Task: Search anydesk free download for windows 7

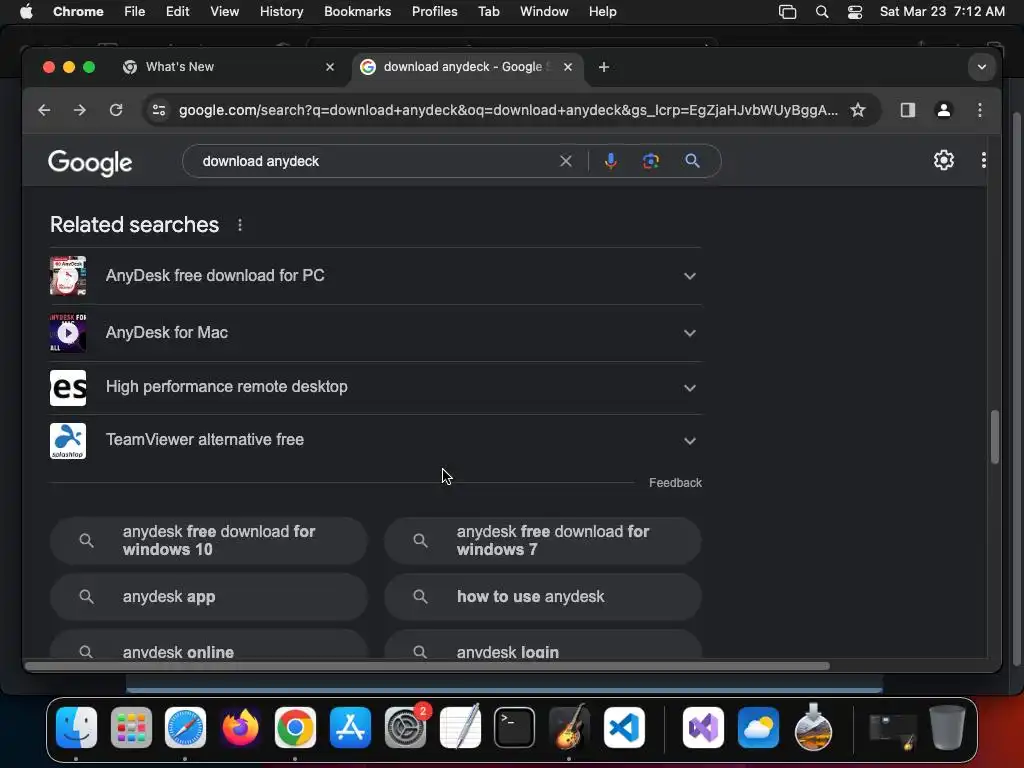Action: [543, 541]
